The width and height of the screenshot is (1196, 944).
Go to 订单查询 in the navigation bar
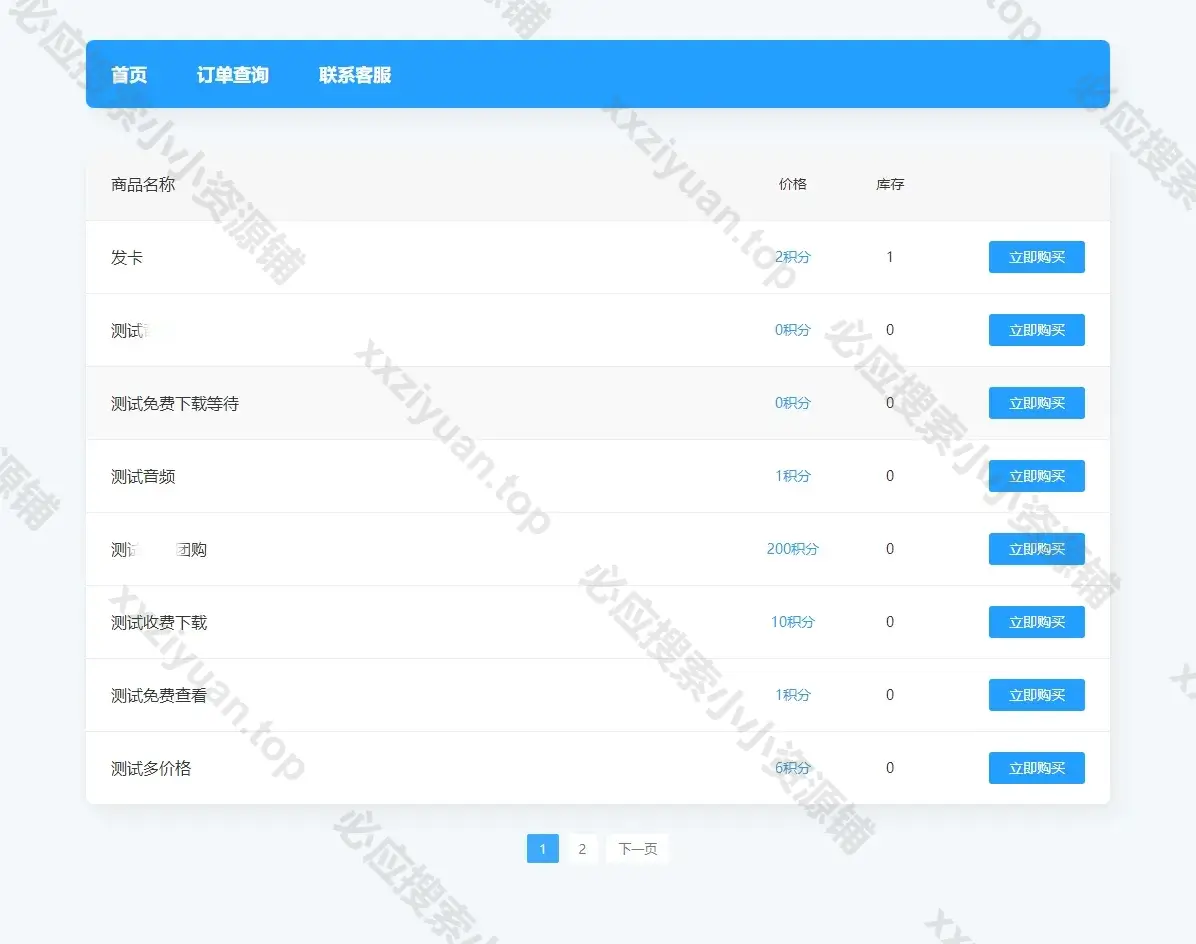[x=232, y=75]
